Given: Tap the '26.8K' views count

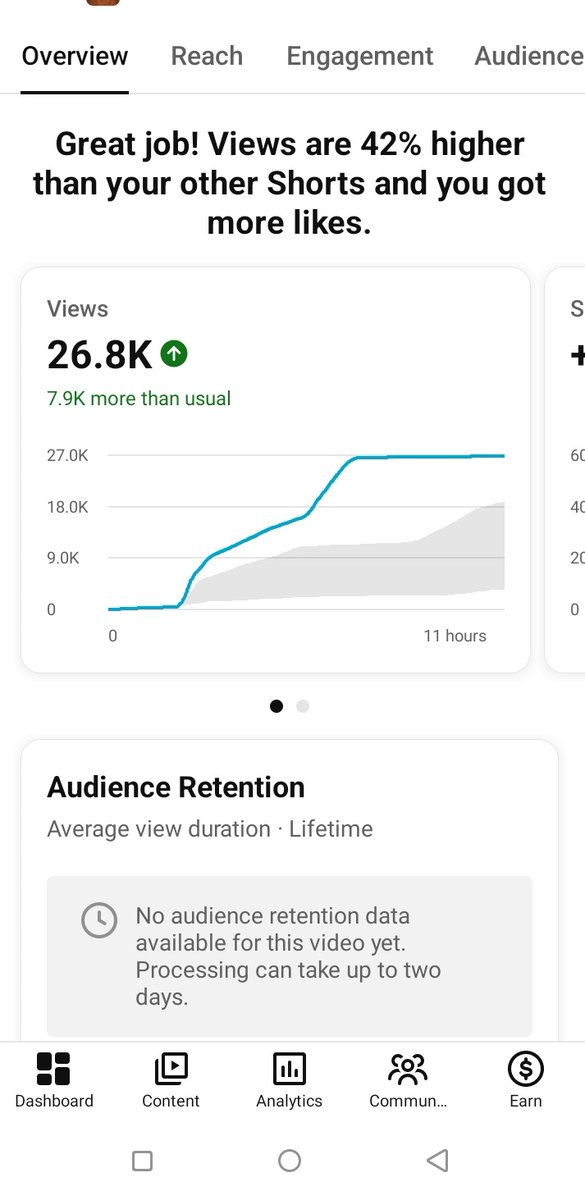Looking at the screenshot, I should coord(100,354).
